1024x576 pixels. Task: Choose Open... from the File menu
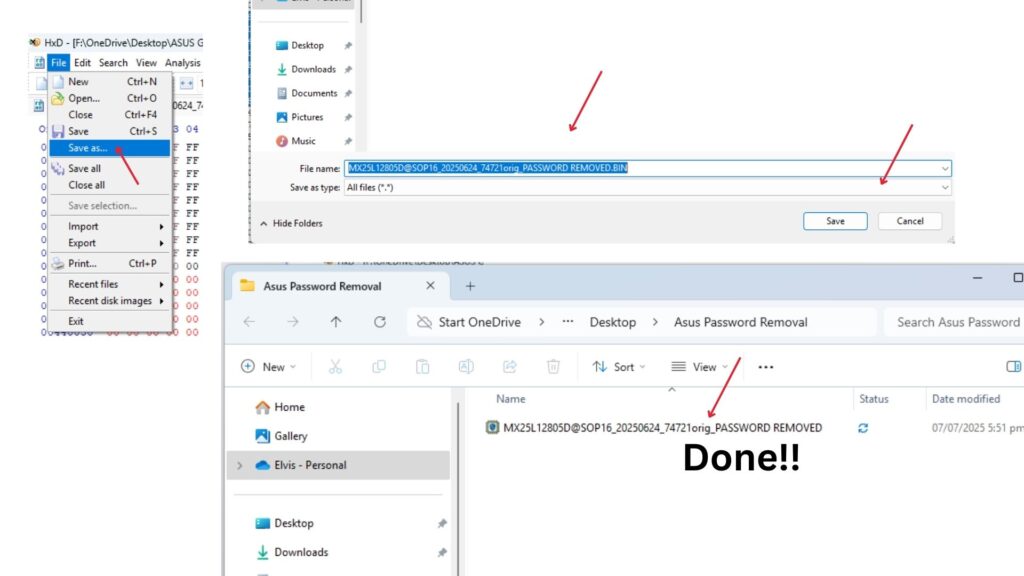coord(110,98)
